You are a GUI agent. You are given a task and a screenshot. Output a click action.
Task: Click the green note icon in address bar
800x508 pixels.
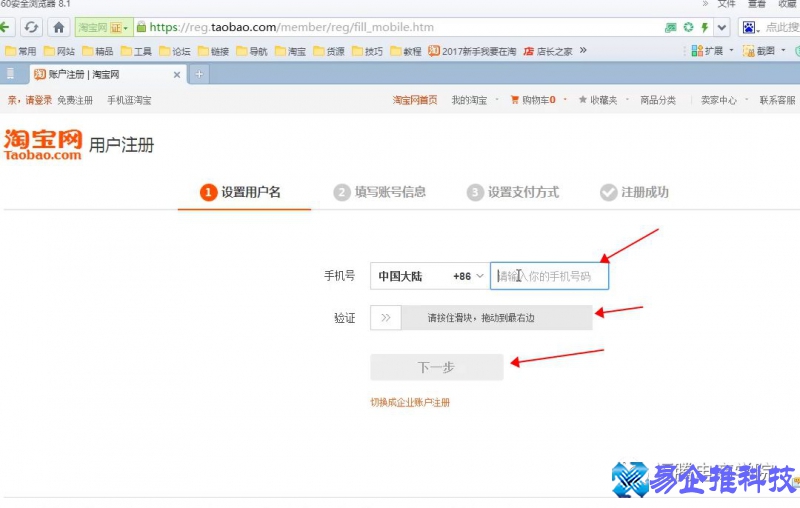click(671, 28)
